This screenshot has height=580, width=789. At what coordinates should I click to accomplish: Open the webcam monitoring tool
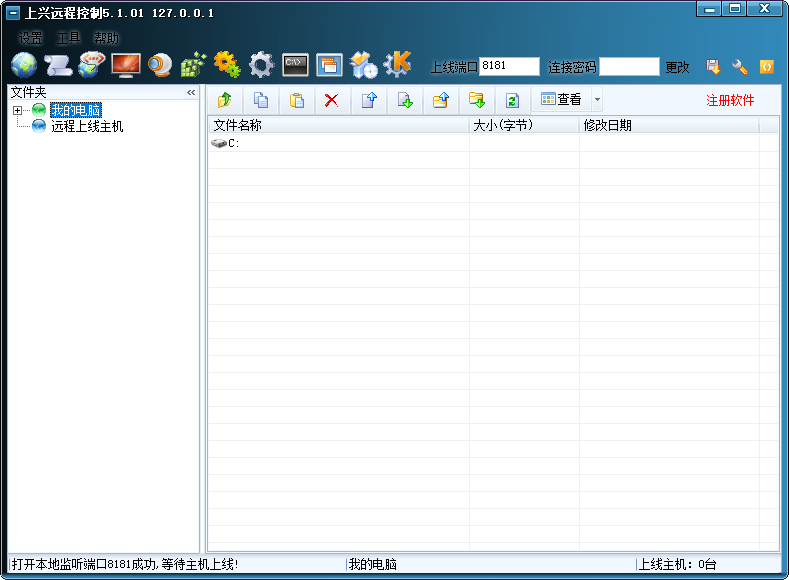coord(159,65)
